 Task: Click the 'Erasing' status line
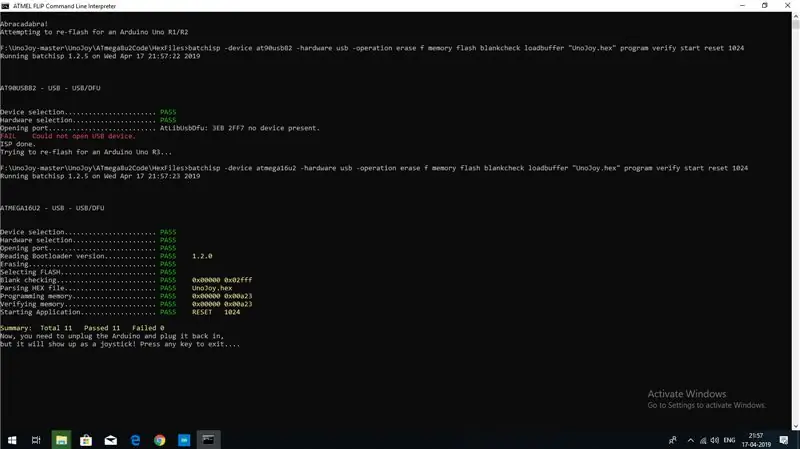[88, 264]
